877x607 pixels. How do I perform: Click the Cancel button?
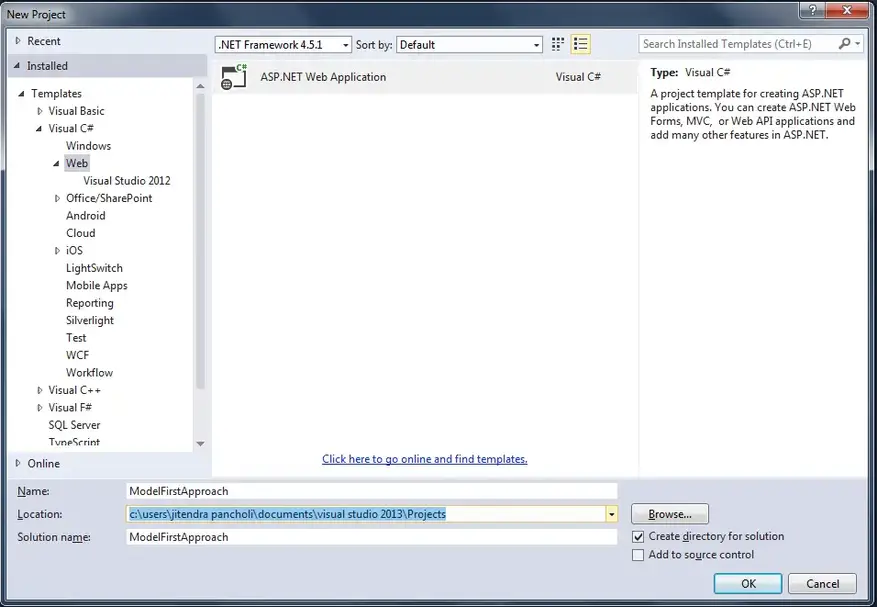point(822,584)
